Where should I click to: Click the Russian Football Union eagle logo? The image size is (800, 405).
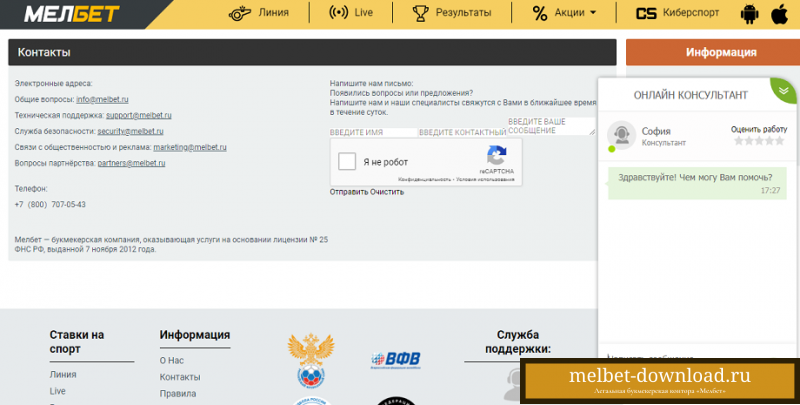[311, 360]
